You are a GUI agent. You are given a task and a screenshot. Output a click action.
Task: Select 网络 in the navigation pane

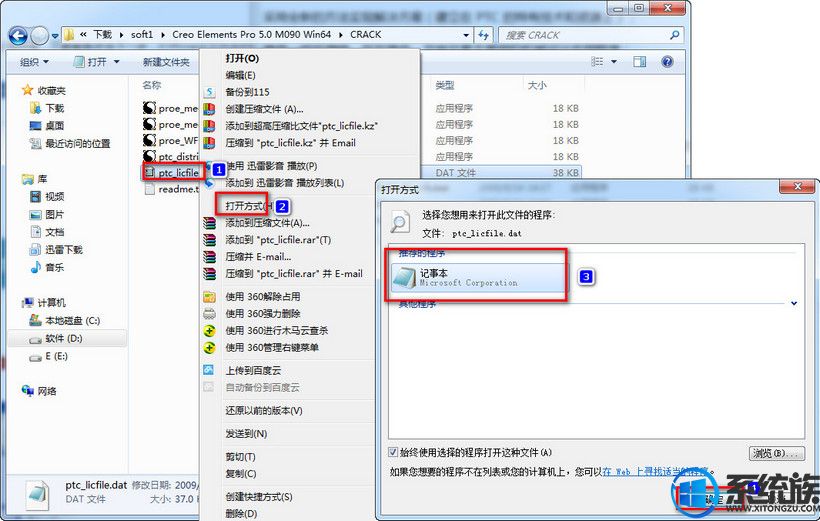pos(39,391)
